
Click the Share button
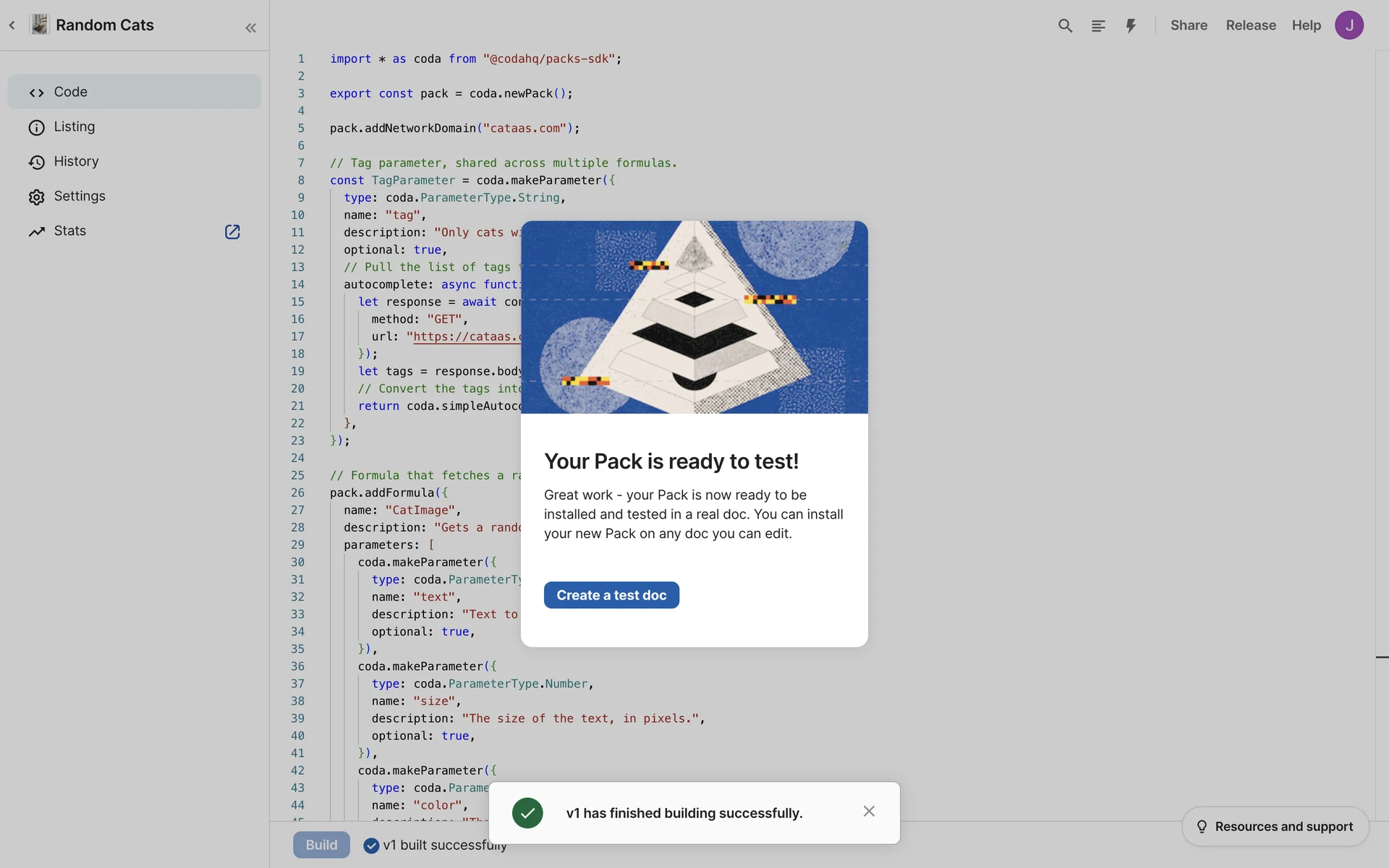click(1189, 25)
